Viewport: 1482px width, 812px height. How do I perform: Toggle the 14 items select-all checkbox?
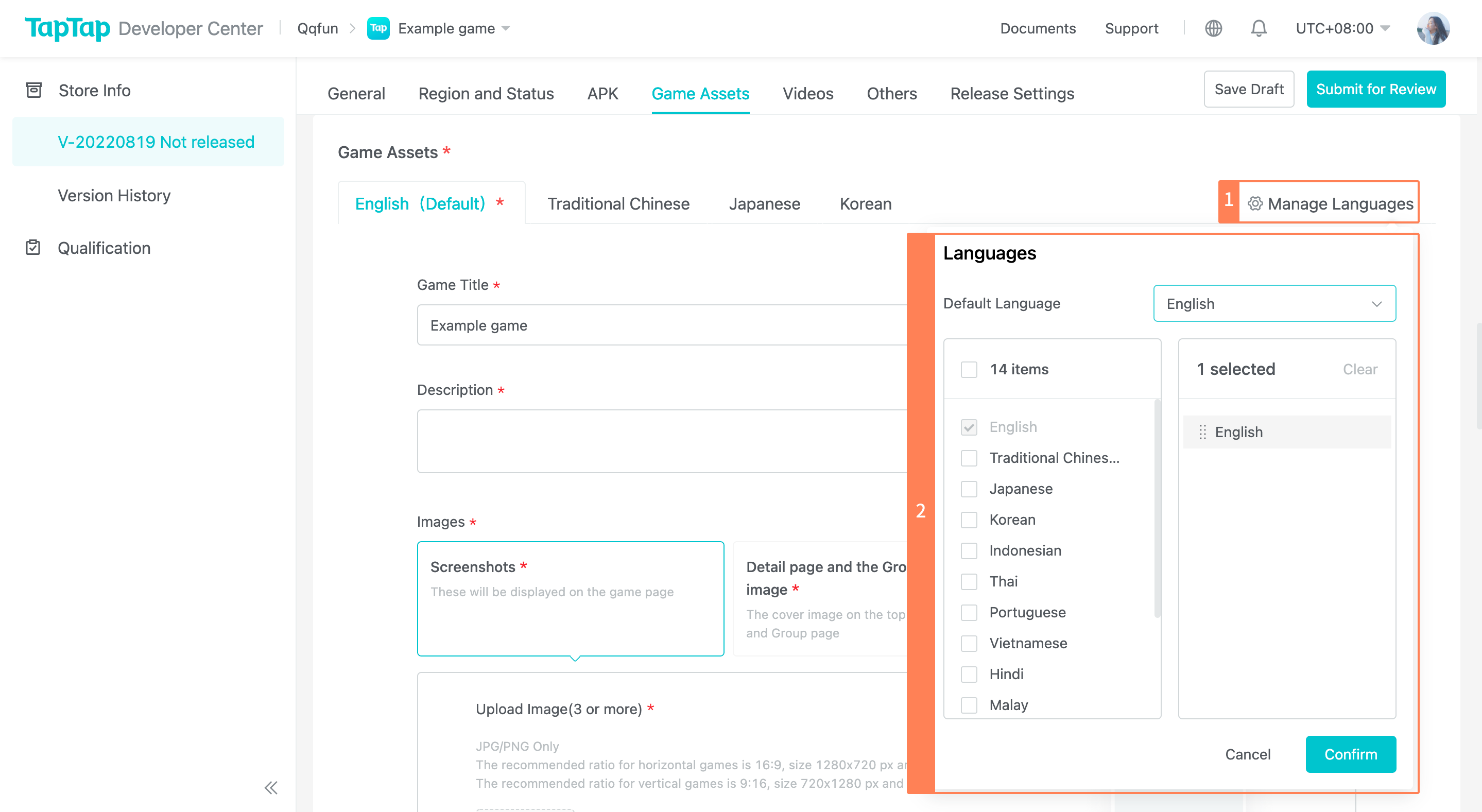969,369
